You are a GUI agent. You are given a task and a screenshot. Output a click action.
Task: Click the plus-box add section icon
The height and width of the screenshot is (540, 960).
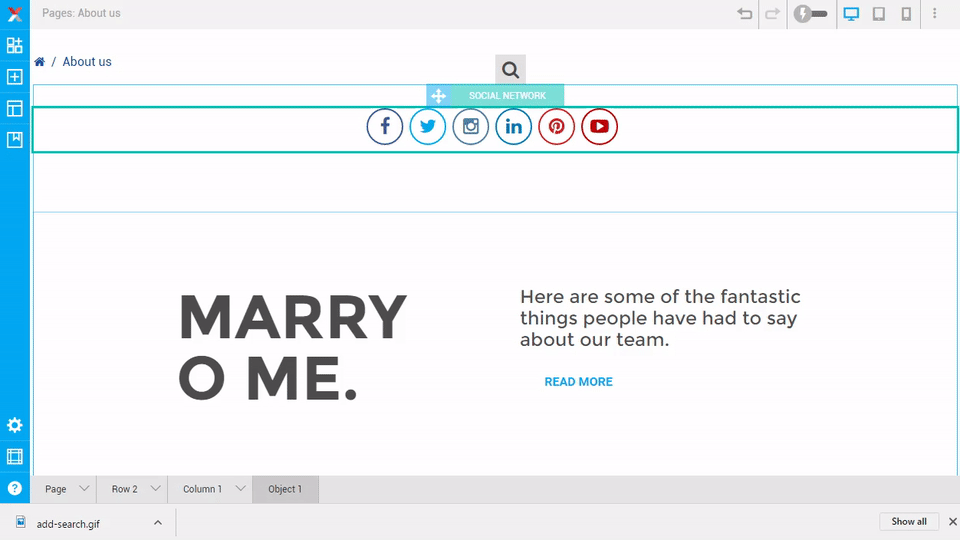[x=14, y=77]
